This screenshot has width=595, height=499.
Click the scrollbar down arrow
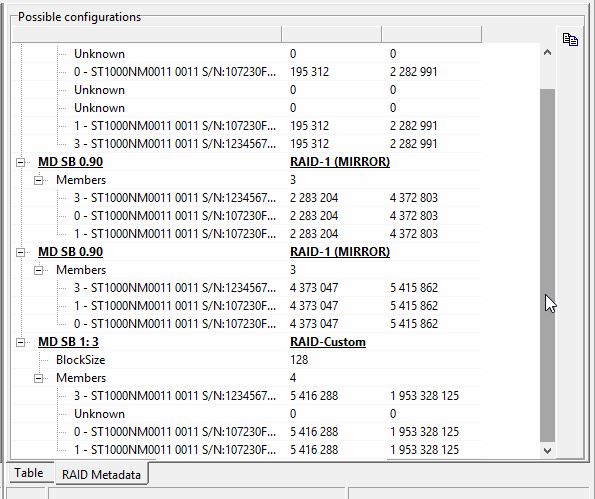(547, 450)
